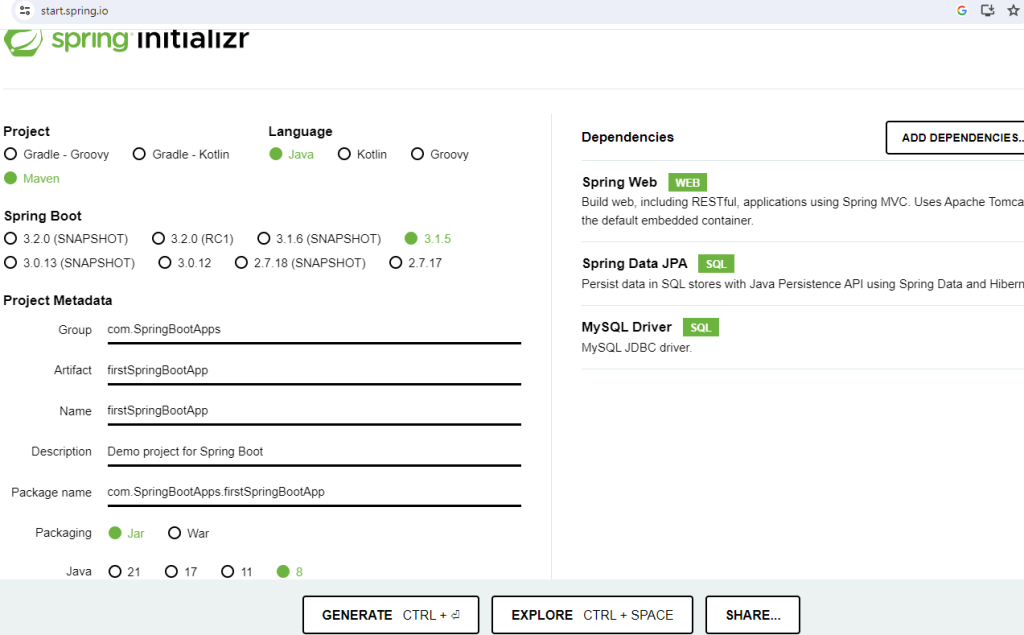Screen dimensions: 1024x635
Task: Click the Spring Web dependency title
Action: click(x=620, y=182)
